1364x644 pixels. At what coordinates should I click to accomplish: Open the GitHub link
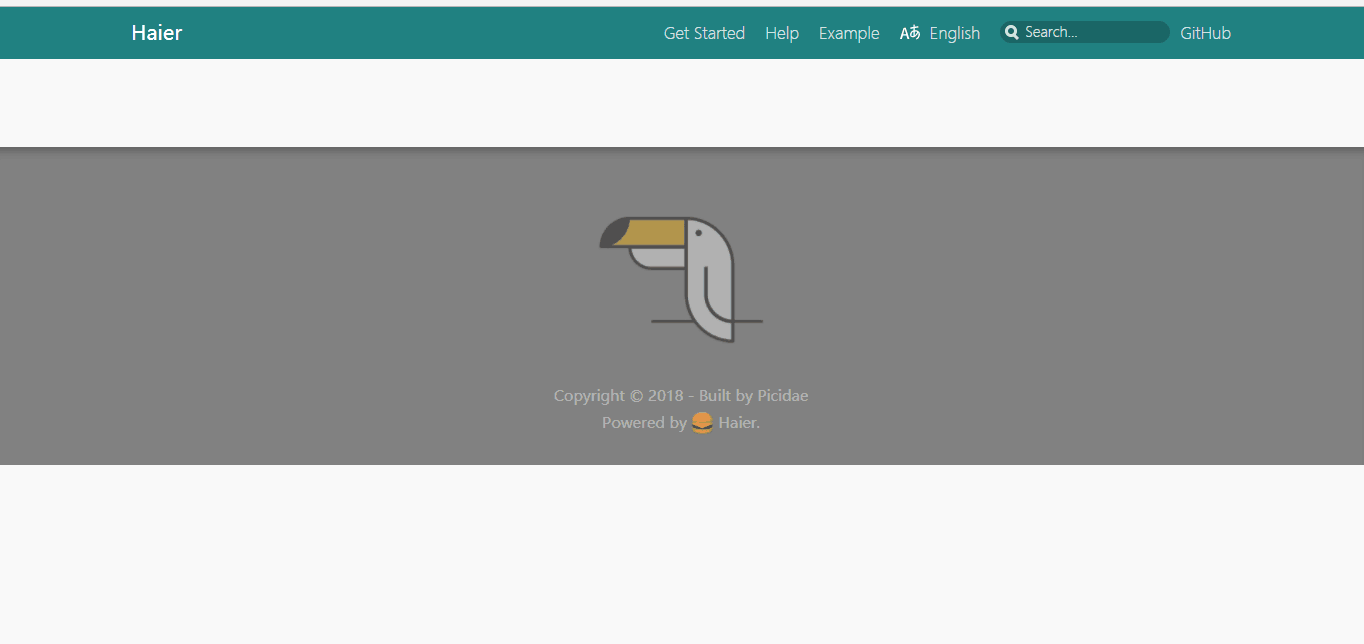click(1205, 33)
